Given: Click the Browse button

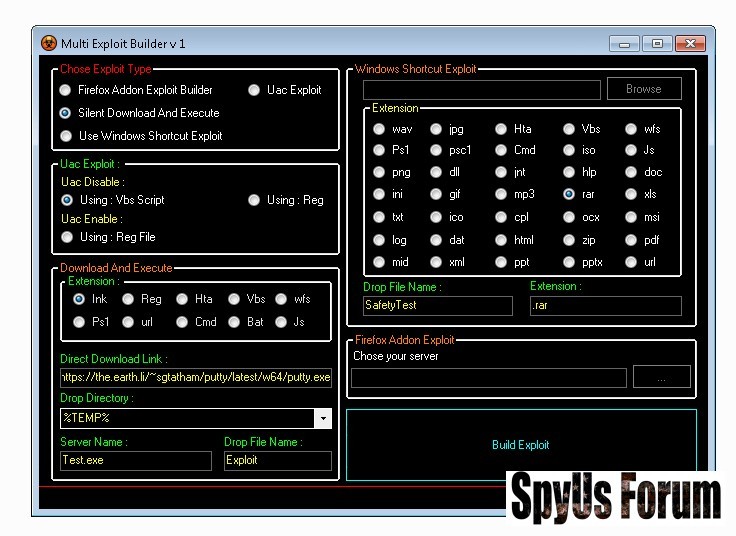Looking at the screenshot, I should pos(643,89).
